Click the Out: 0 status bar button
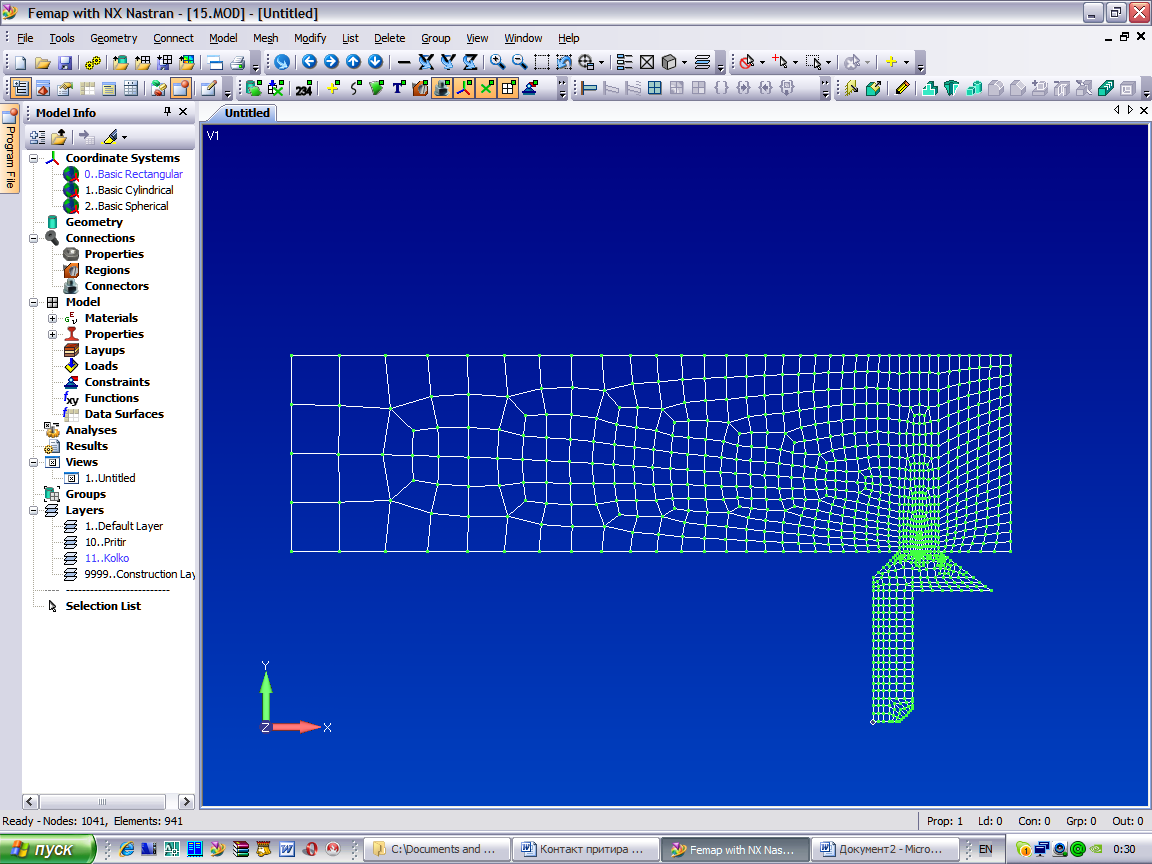Viewport: 1152px width, 864px height. pos(1128,821)
